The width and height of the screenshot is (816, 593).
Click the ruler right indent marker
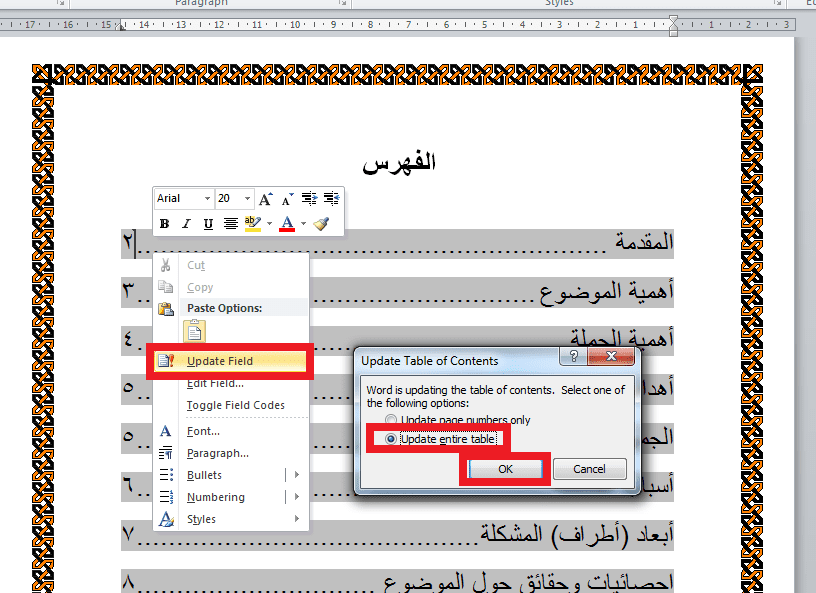tap(673, 26)
